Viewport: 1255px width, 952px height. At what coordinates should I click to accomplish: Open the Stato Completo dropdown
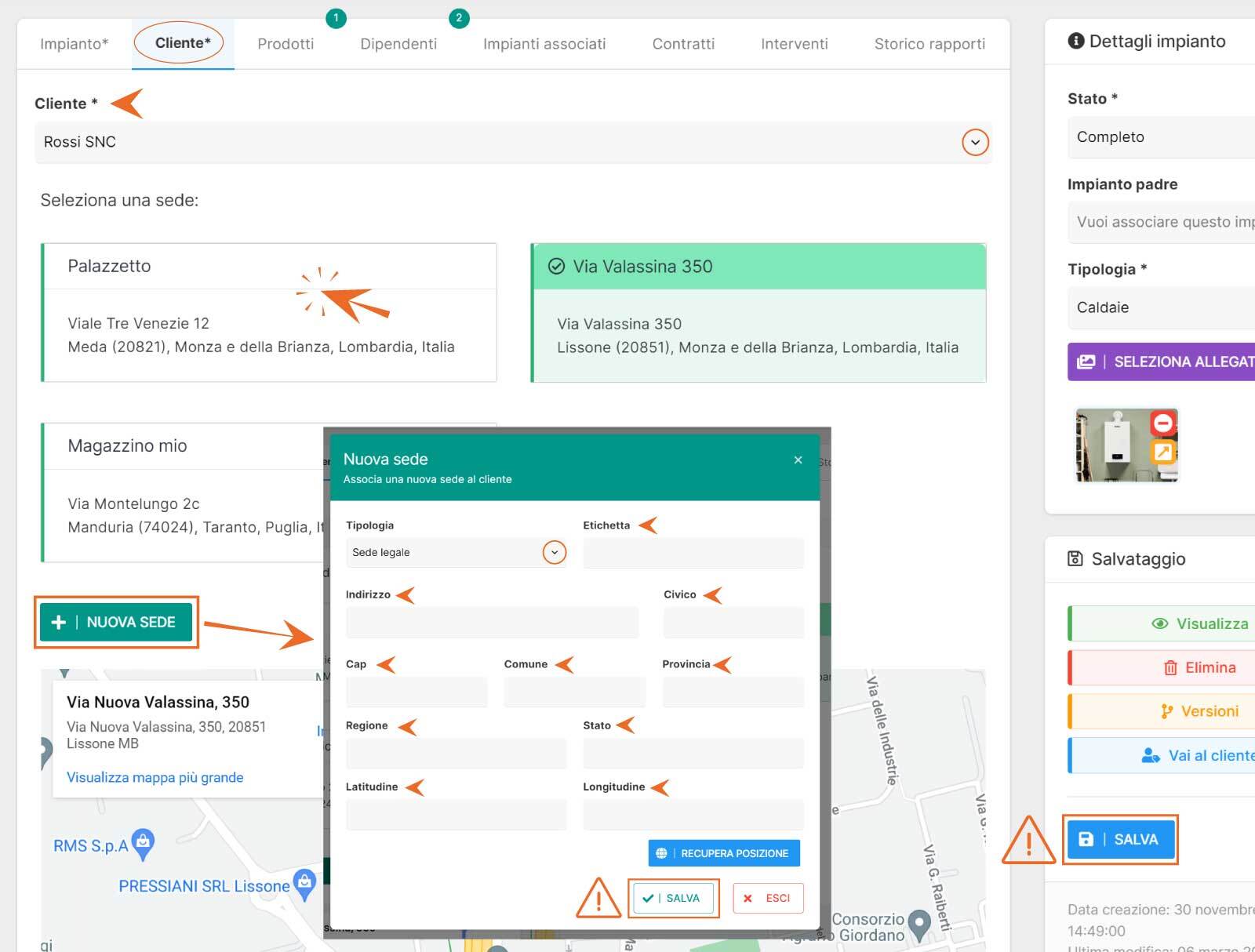point(1161,137)
